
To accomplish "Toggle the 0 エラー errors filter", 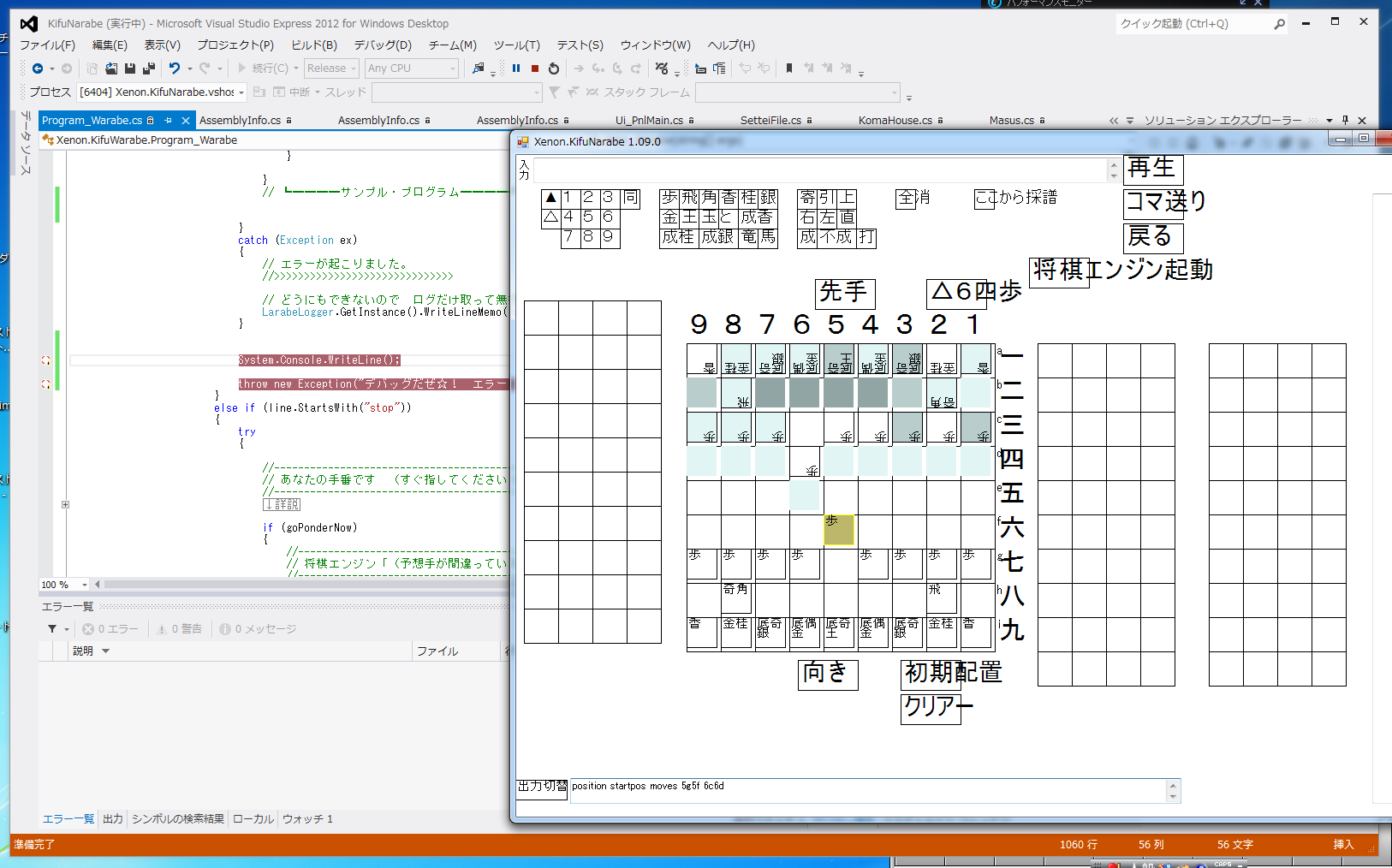I will coord(110,629).
